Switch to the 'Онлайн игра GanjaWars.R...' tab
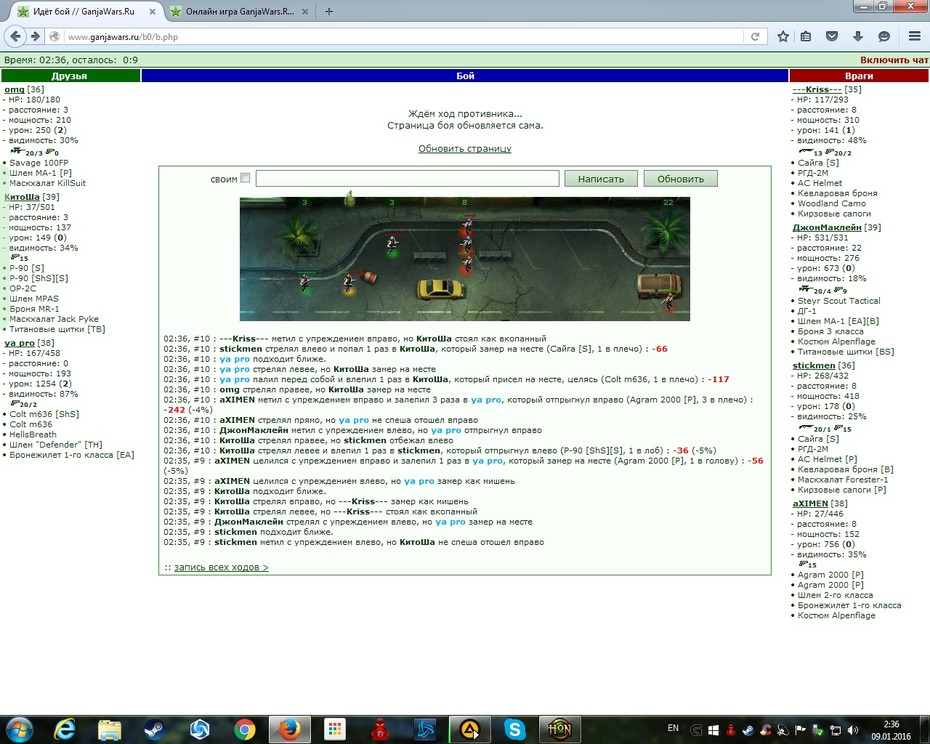This screenshot has height=744, width=930. [x=240, y=11]
